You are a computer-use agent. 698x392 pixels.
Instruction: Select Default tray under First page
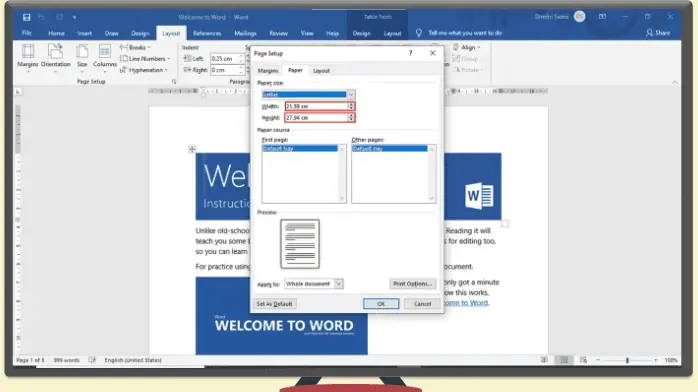point(300,149)
